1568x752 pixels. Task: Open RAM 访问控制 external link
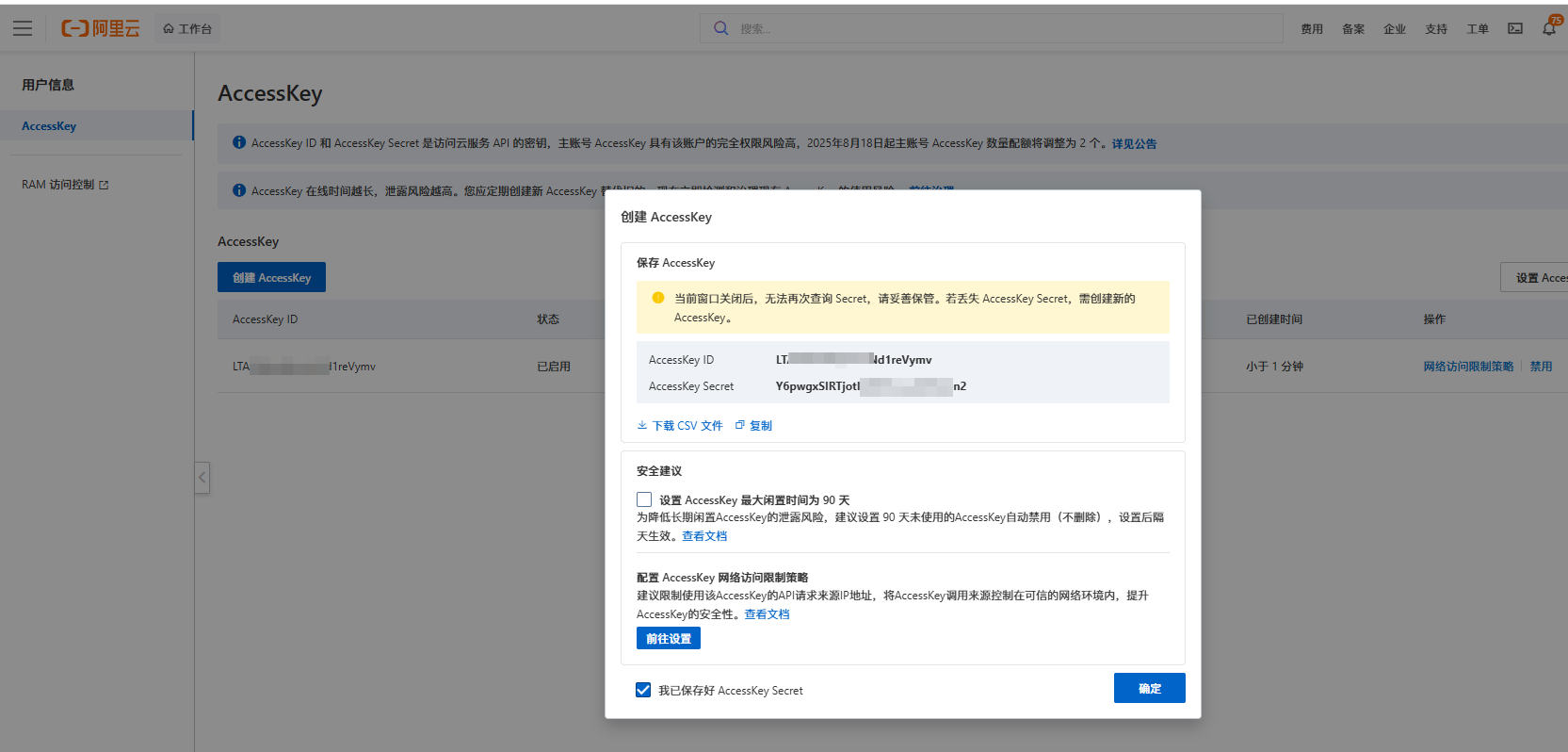tap(65, 185)
